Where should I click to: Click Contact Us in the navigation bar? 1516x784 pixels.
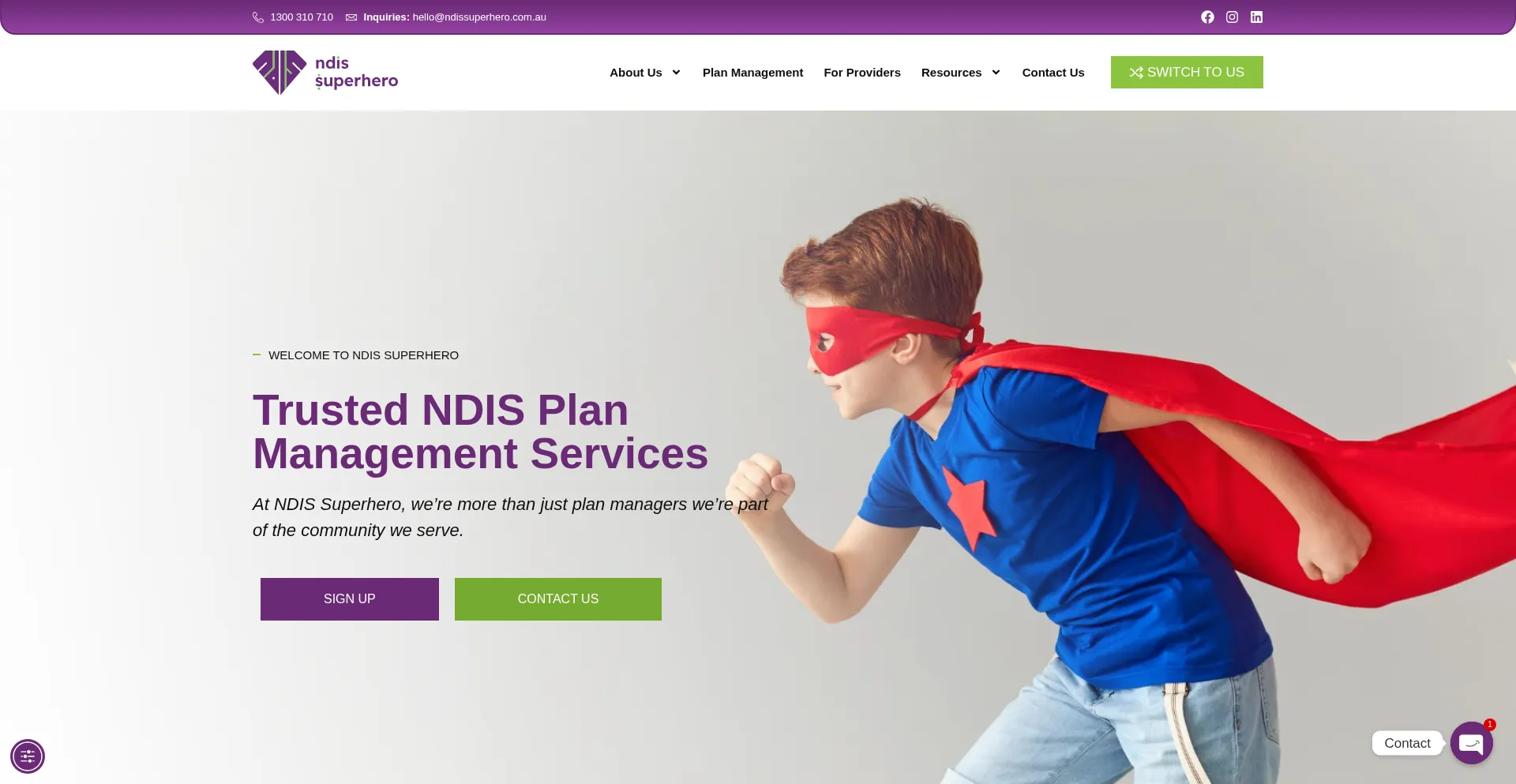1053,73
